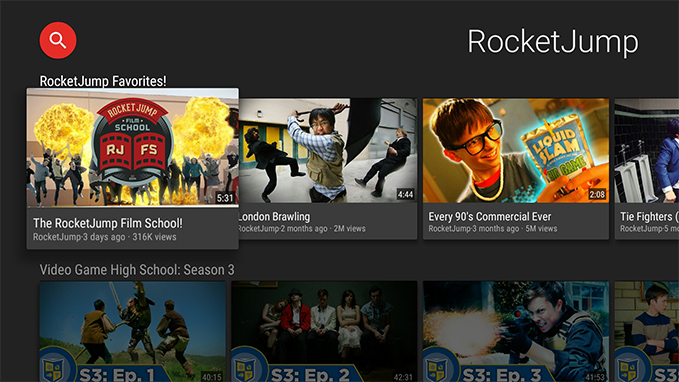
Task: Open The RocketJump Film School thumbnail
Action: [x=133, y=148]
